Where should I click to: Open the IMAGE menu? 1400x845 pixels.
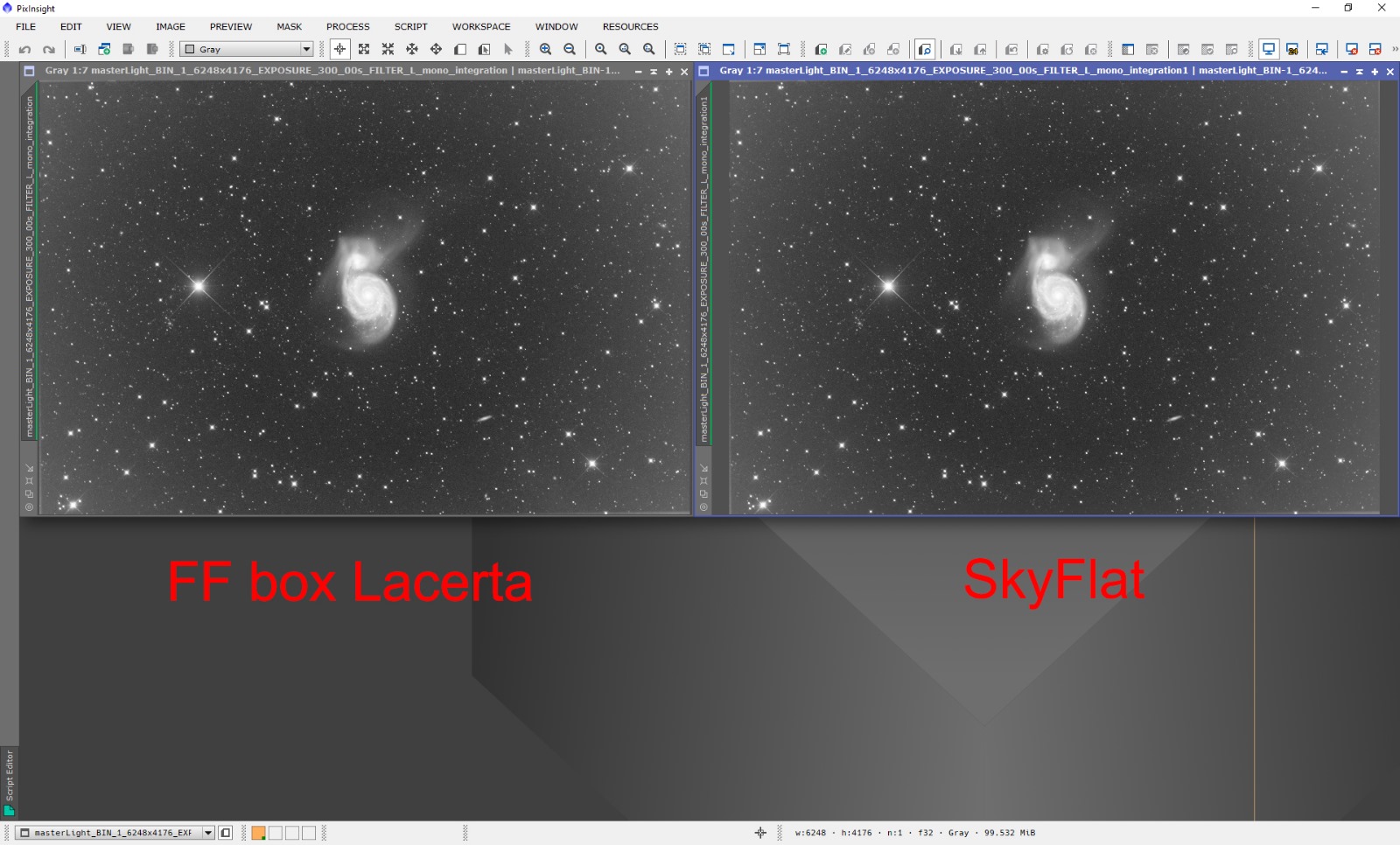(x=171, y=27)
